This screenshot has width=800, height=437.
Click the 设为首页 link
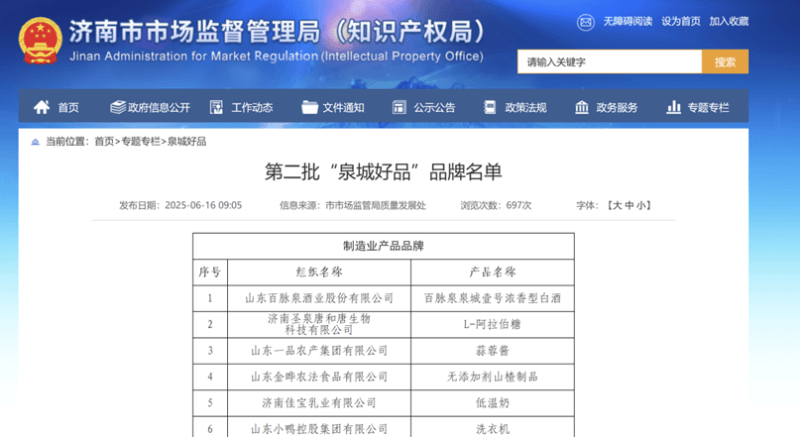click(x=680, y=21)
